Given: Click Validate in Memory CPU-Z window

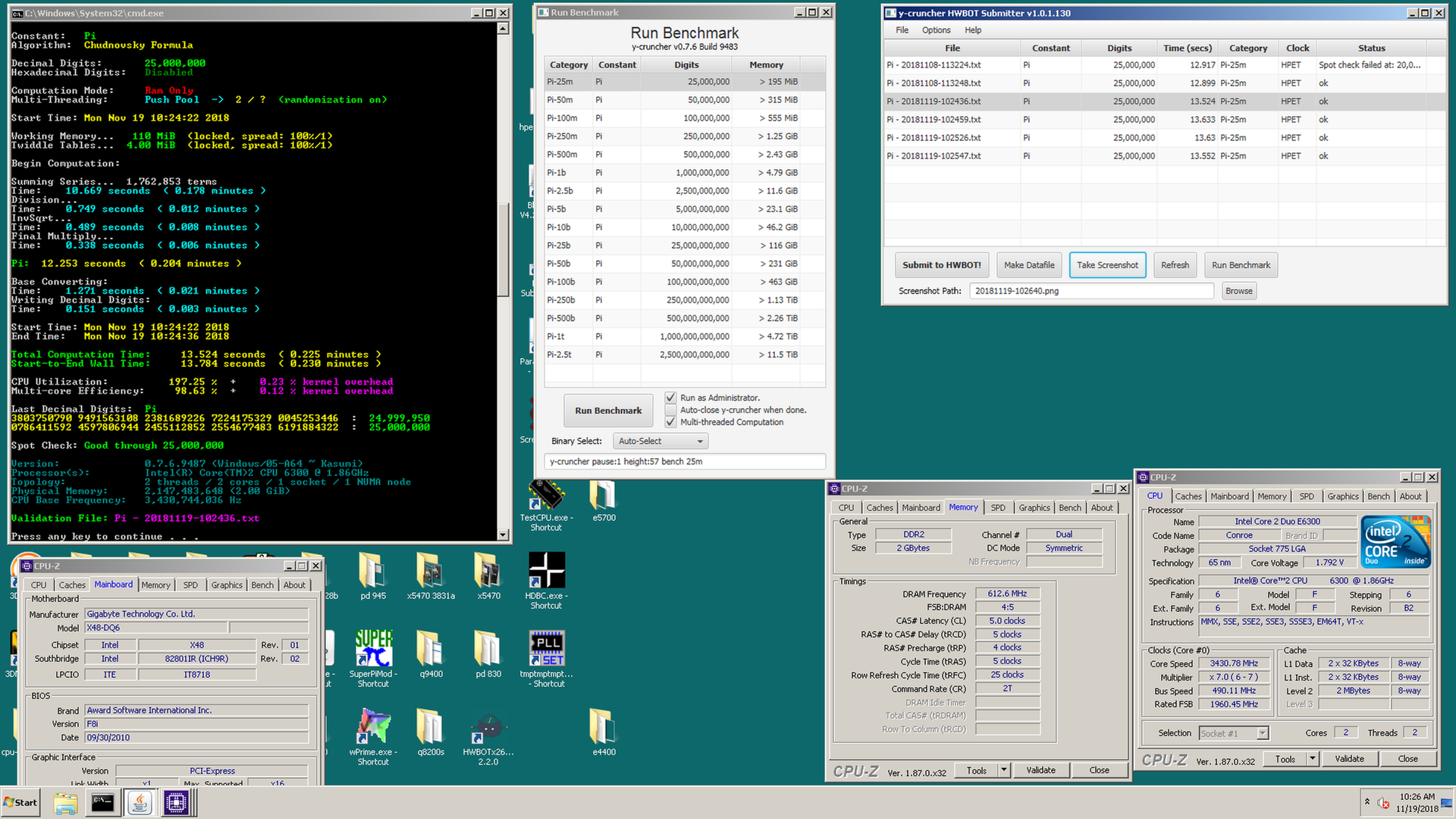Looking at the screenshot, I should click(x=1040, y=770).
